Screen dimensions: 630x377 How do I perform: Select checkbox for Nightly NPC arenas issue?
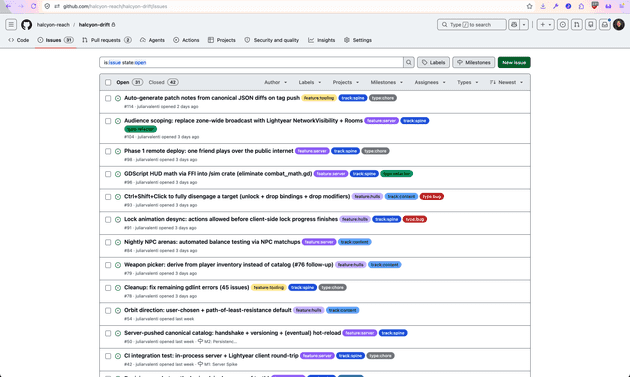click(108, 242)
